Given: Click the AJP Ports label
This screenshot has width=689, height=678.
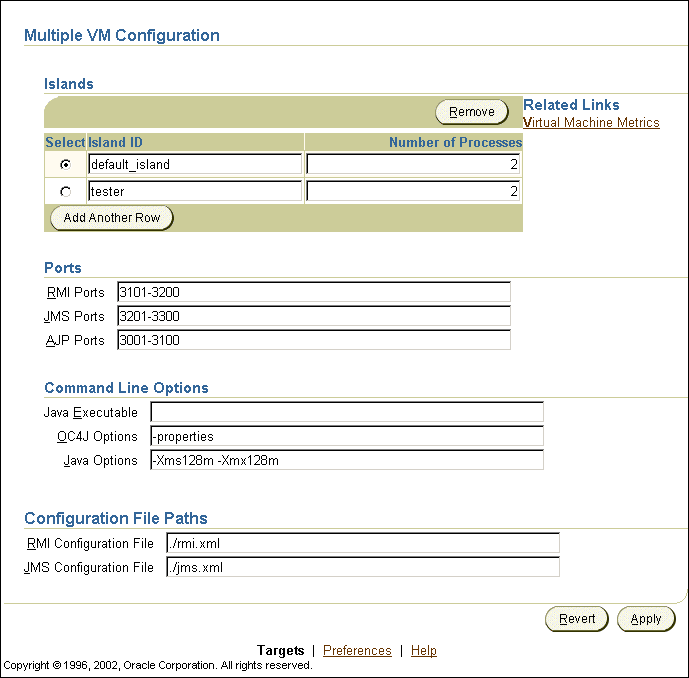Looking at the screenshot, I should point(75,341).
